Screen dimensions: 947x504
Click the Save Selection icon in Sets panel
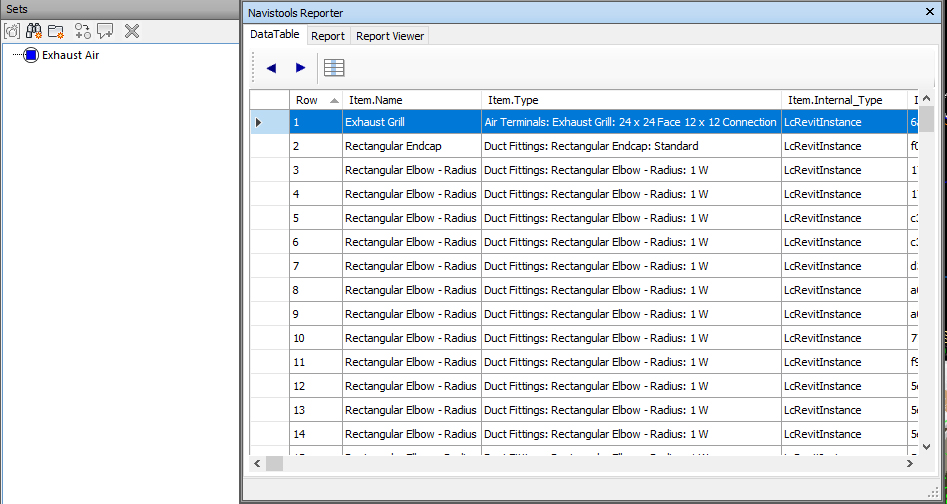[x=11, y=31]
